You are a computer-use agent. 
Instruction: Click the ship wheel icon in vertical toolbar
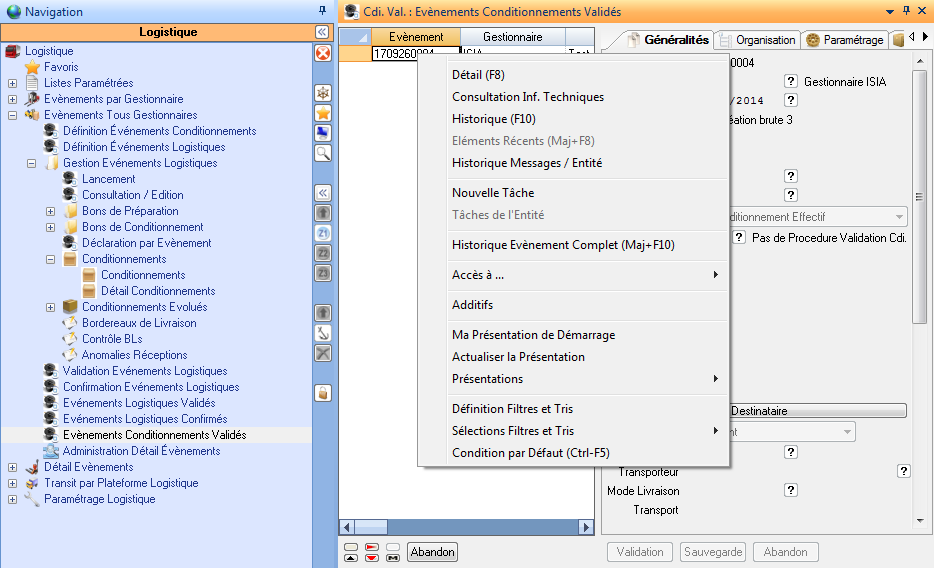(x=323, y=93)
